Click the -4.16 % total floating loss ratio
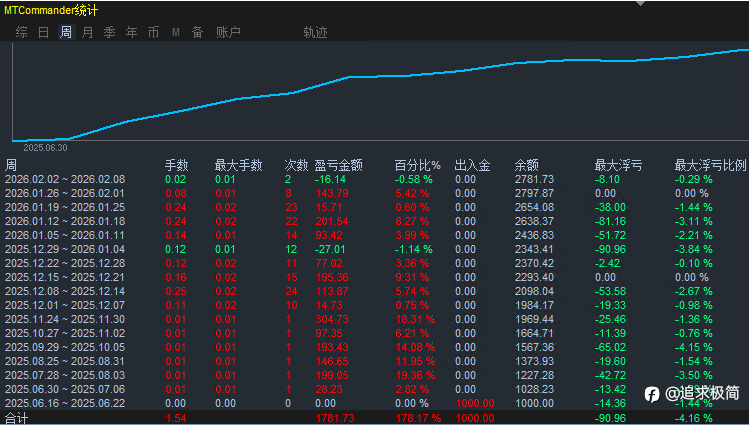749x425 pixels. point(694,418)
